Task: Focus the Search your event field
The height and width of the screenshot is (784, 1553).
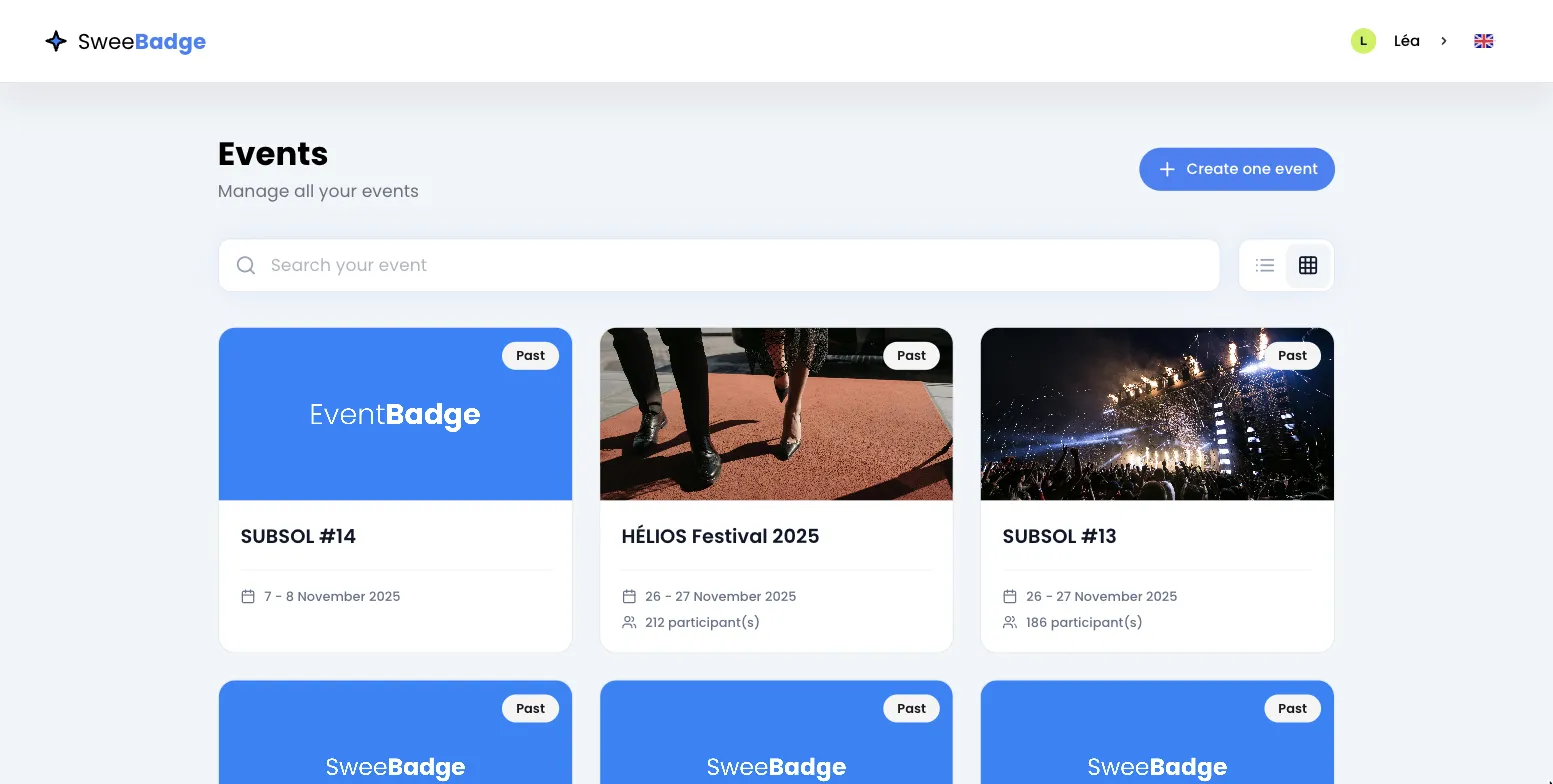Action: [719, 265]
